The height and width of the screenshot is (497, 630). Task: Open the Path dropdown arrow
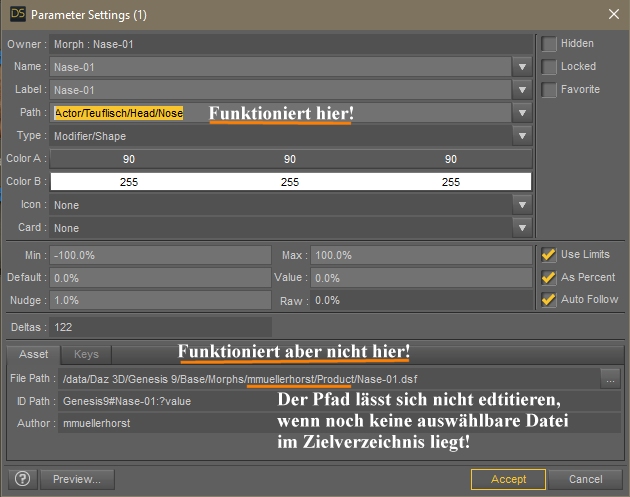[x=522, y=113]
